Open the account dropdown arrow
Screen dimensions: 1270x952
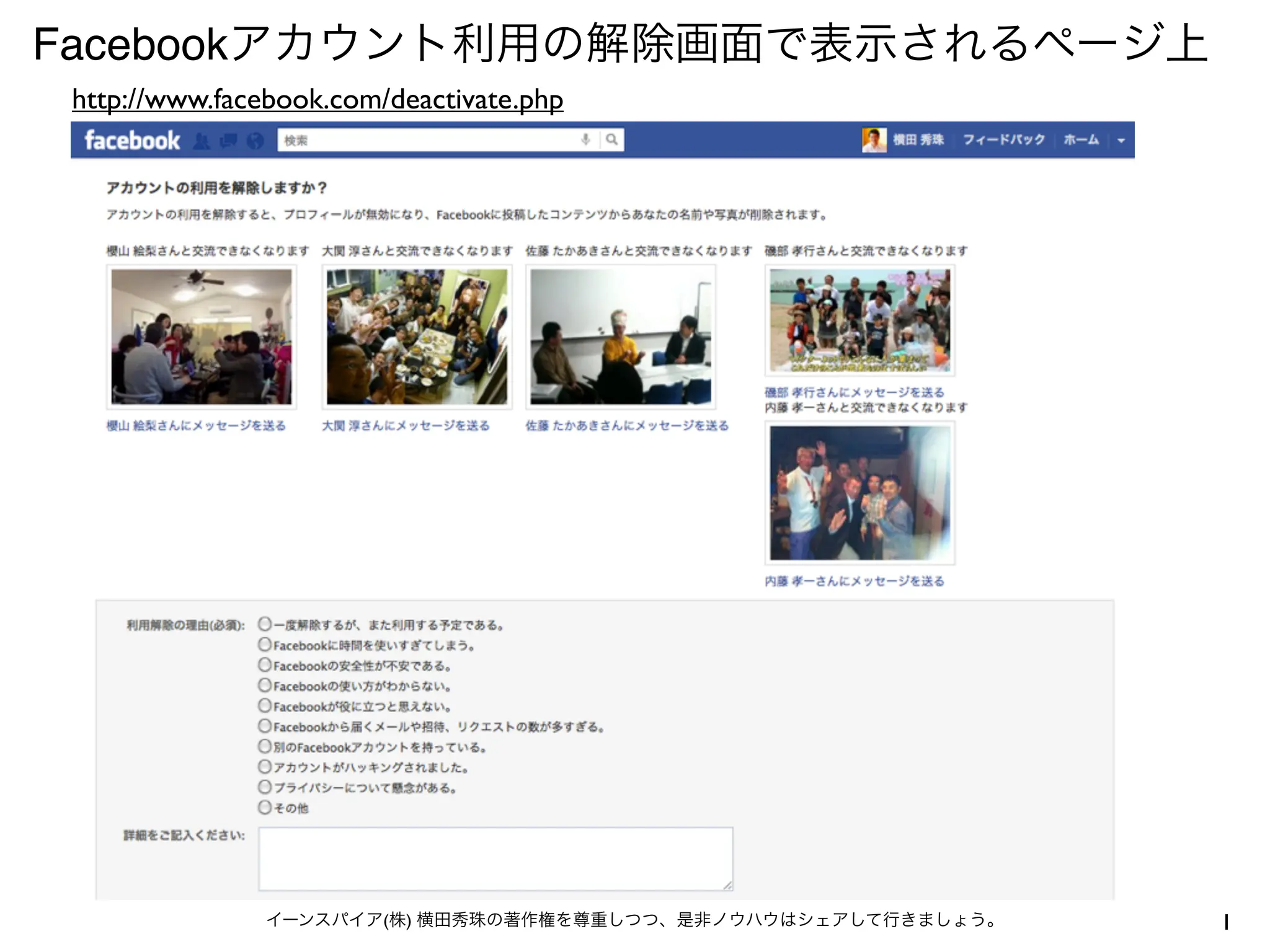tap(1121, 141)
